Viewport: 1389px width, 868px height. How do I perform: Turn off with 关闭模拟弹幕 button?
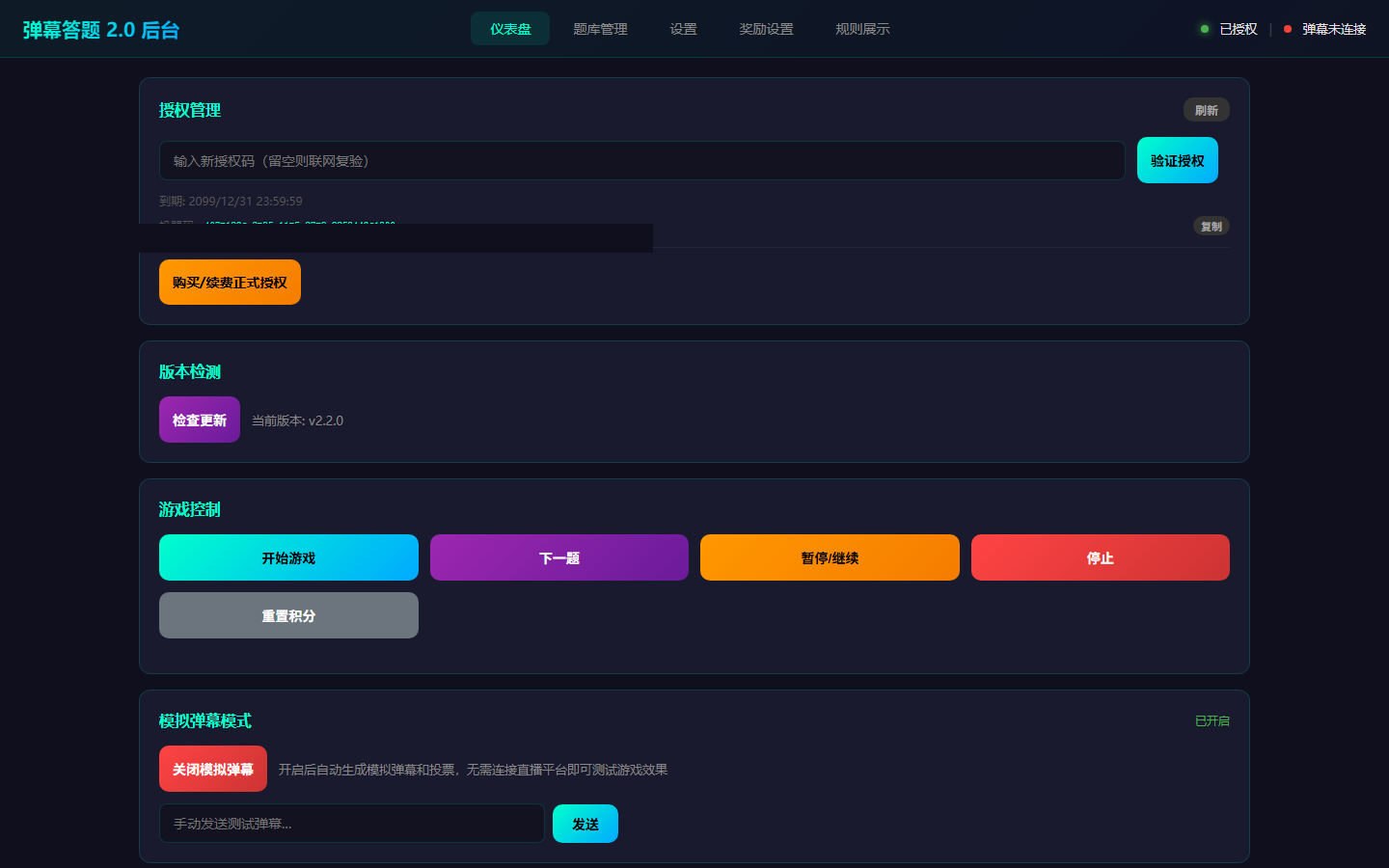pyautogui.click(x=213, y=769)
